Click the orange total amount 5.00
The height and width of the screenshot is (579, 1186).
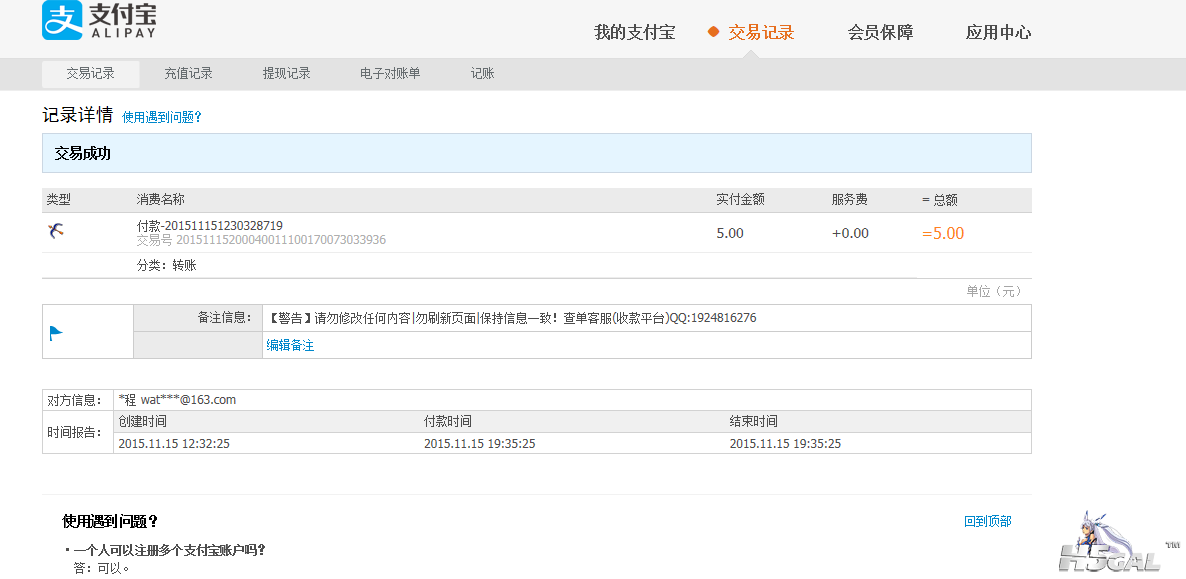[x=943, y=233]
